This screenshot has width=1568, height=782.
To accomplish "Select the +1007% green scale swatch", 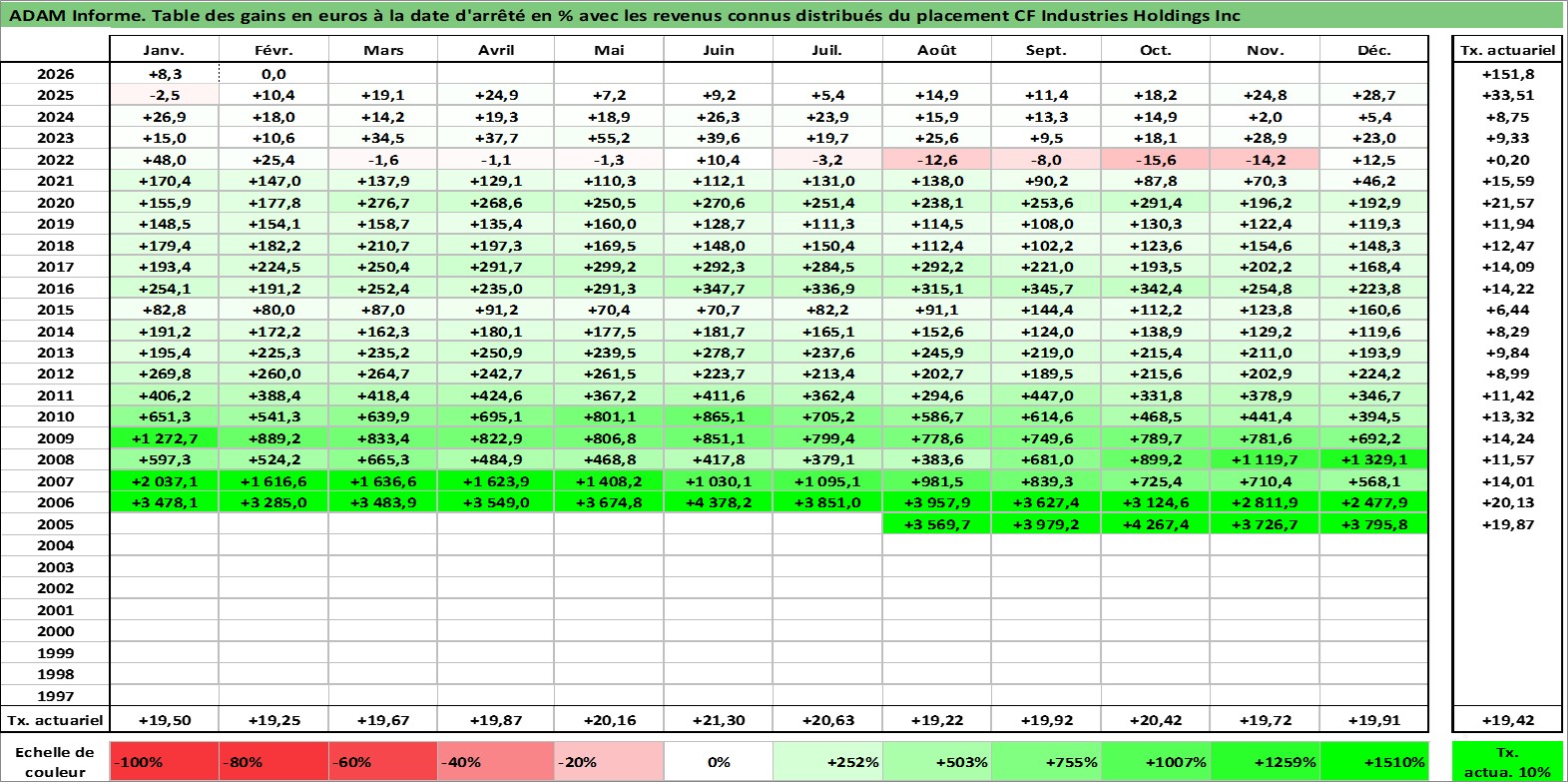I will click(x=1156, y=761).
